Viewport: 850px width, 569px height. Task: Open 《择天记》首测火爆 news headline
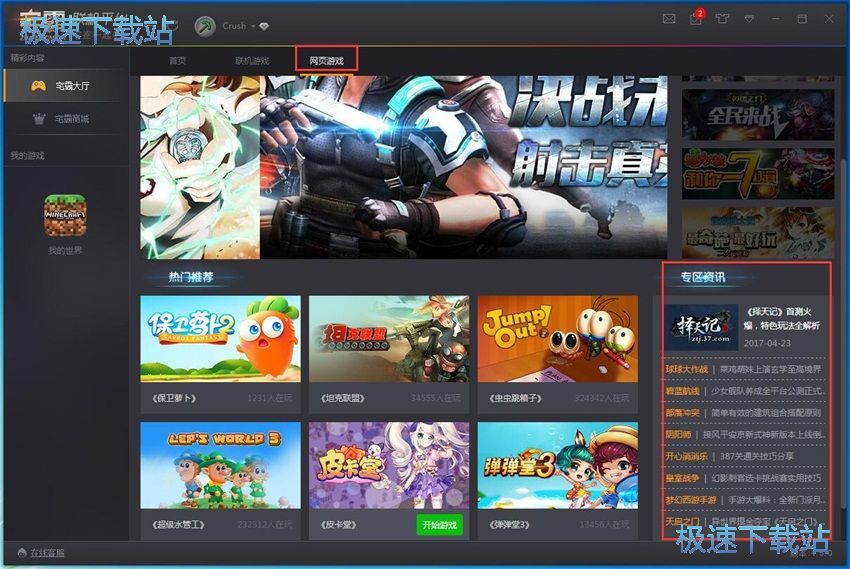pos(782,319)
